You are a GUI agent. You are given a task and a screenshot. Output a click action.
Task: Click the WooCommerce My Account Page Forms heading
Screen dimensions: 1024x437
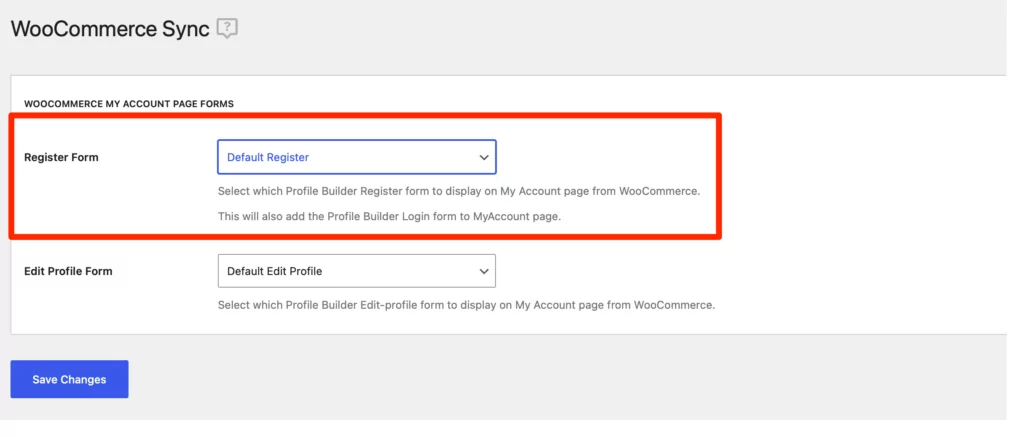(129, 103)
